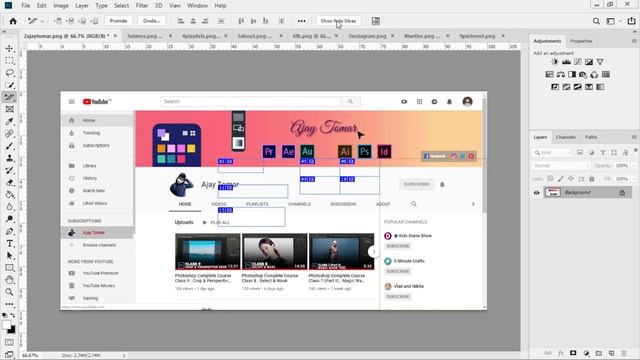Add a Brightness/Contrast adjustment
The height and width of the screenshot is (360, 640).
554,62
